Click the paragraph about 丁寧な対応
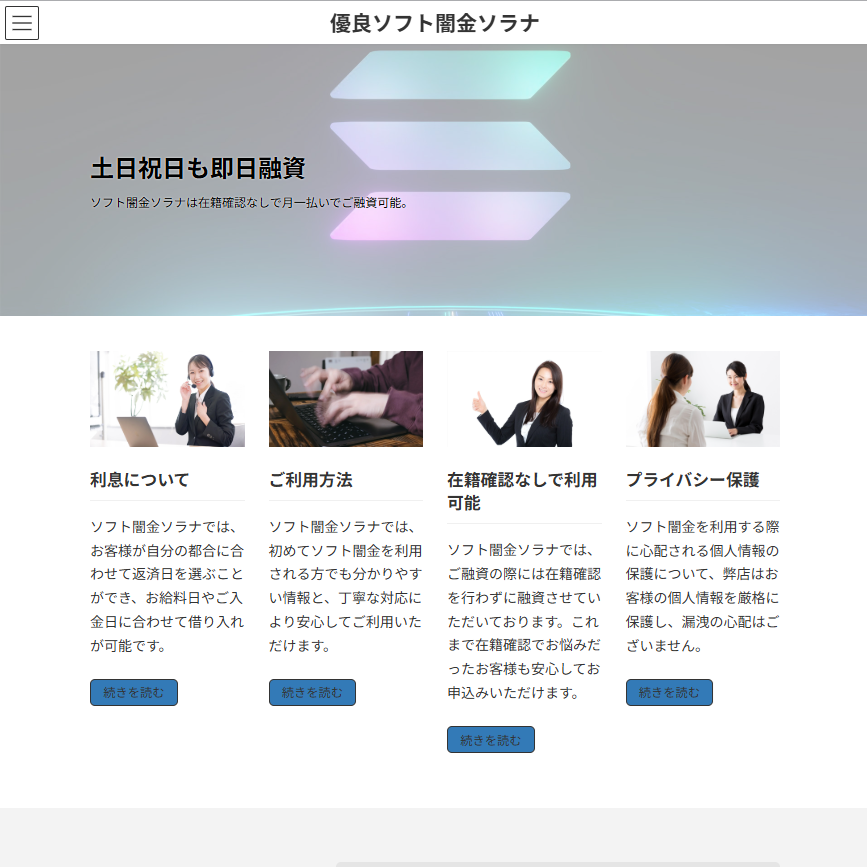Viewport: 867px width, 867px height. click(x=346, y=586)
